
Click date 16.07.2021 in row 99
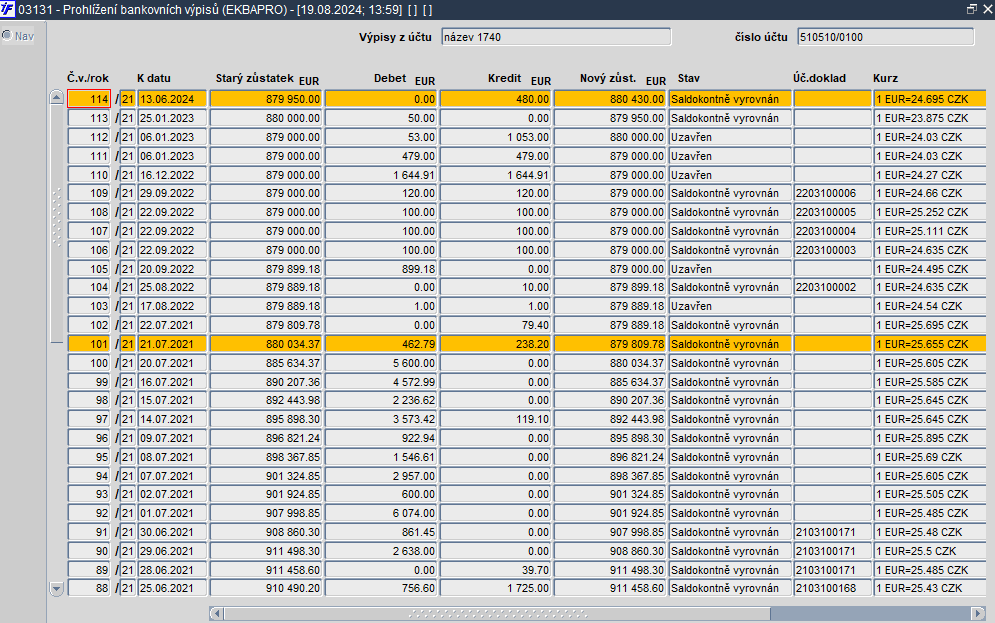173,382
